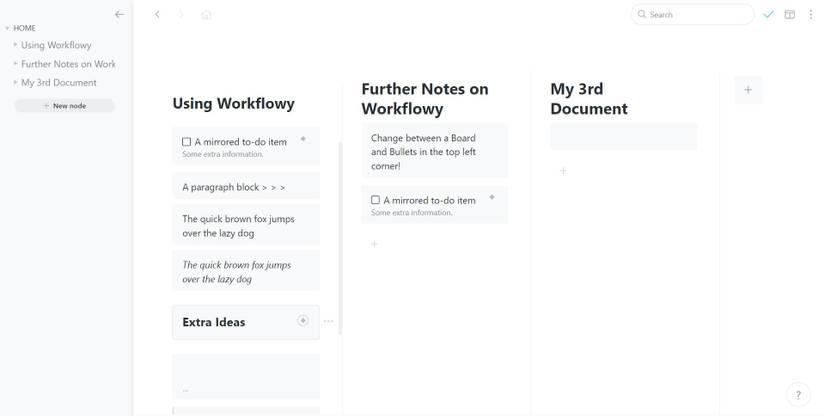The height and width of the screenshot is (416, 825).
Task: Open the three-dot options menu top right
Action: point(810,15)
